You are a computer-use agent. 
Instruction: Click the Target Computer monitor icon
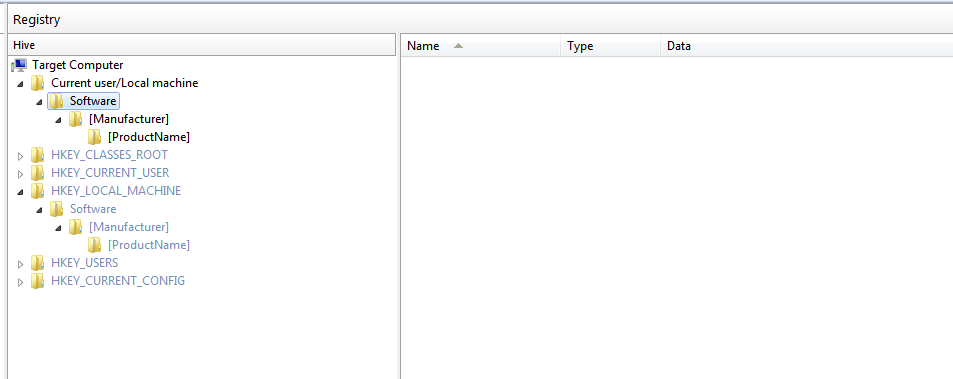click(x=19, y=64)
